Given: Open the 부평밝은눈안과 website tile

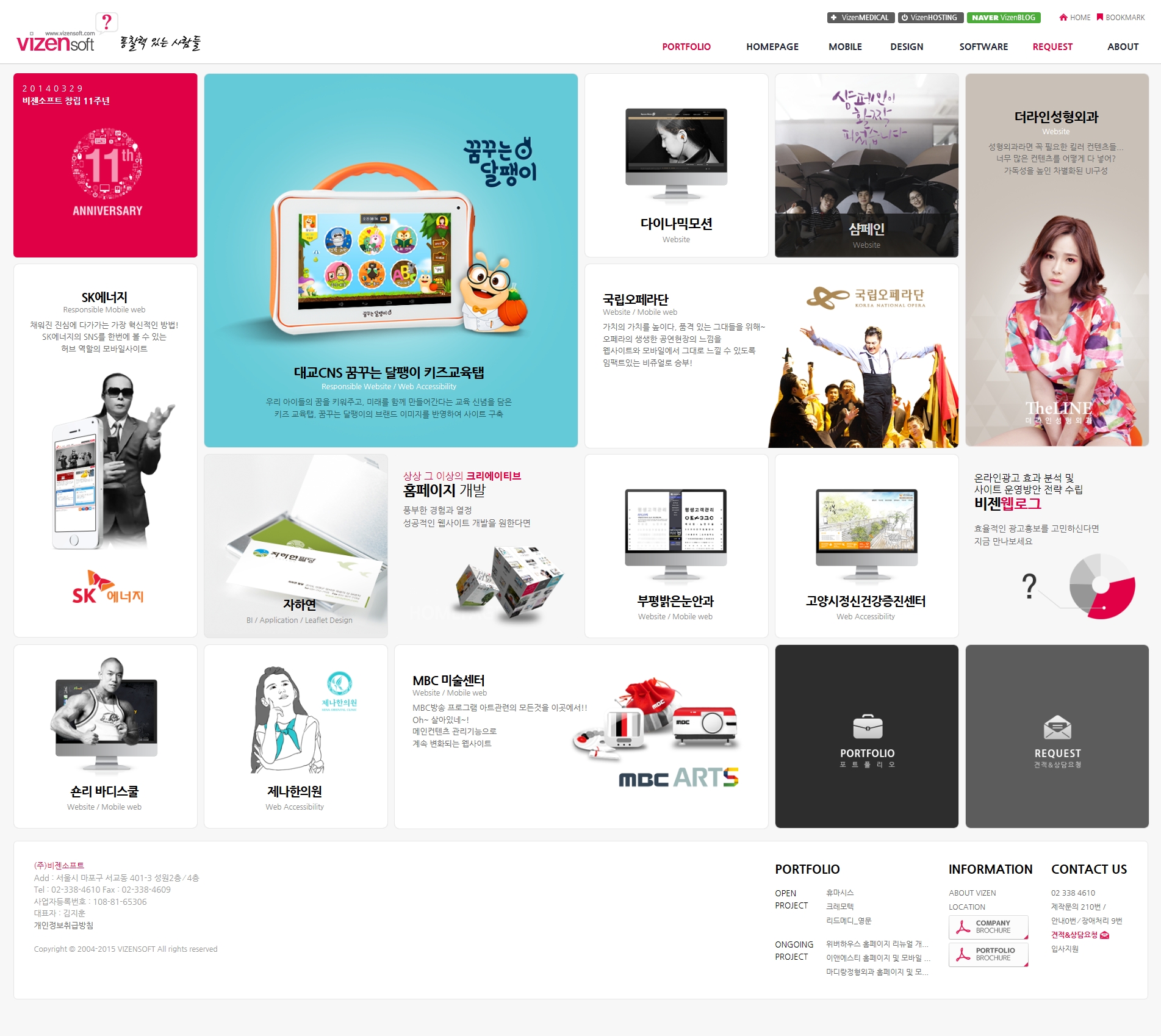Looking at the screenshot, I should coord(677,546).
